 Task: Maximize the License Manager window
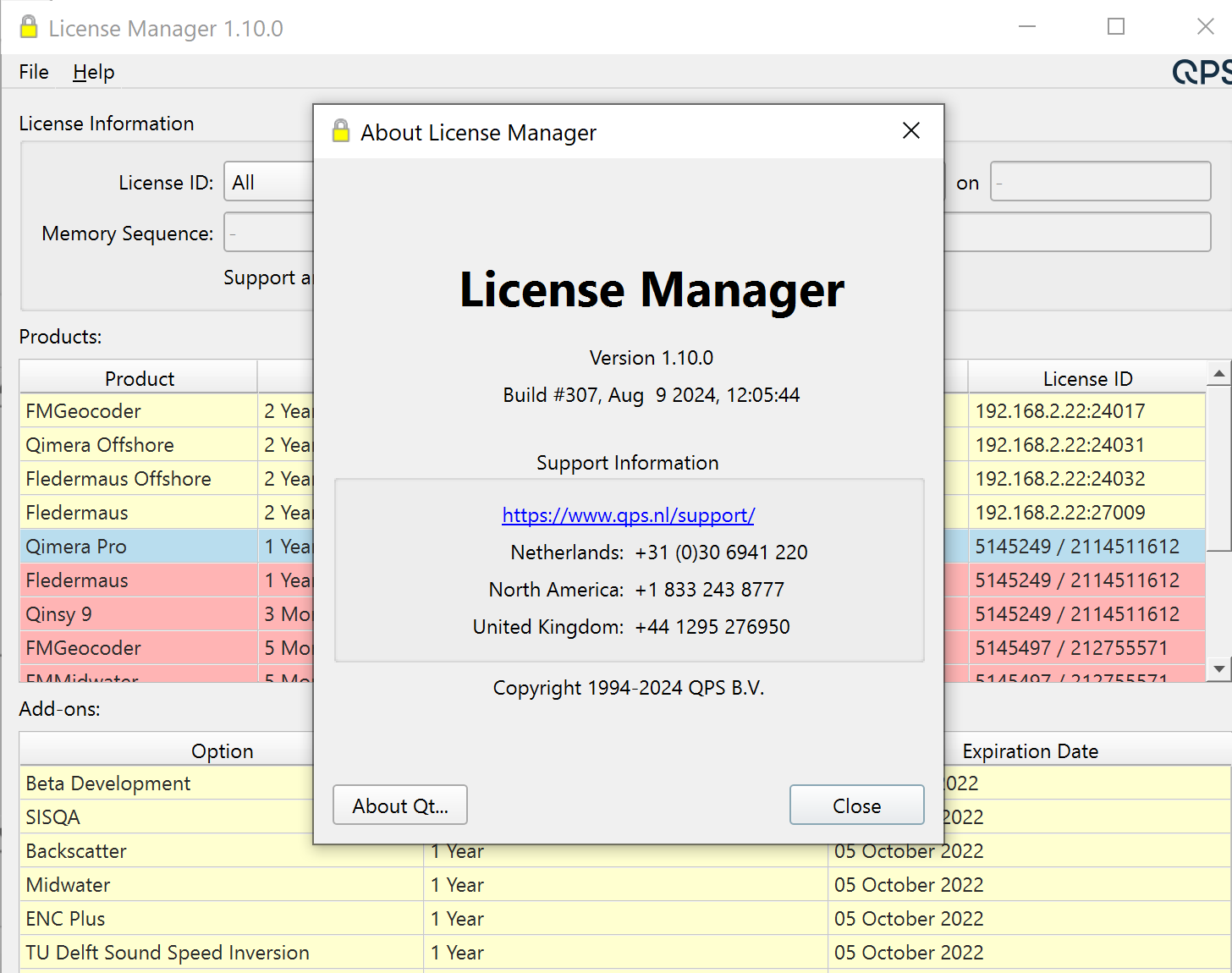click(1116, 27)
